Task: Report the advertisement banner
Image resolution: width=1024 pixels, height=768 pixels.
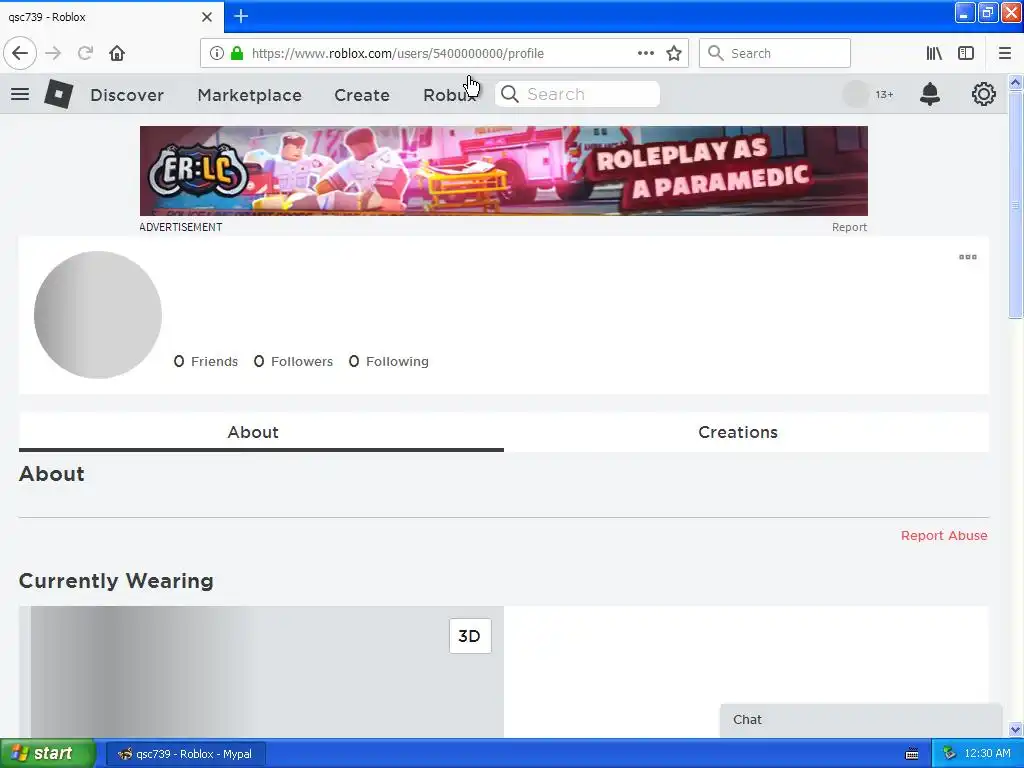Action: pos(849,227)
